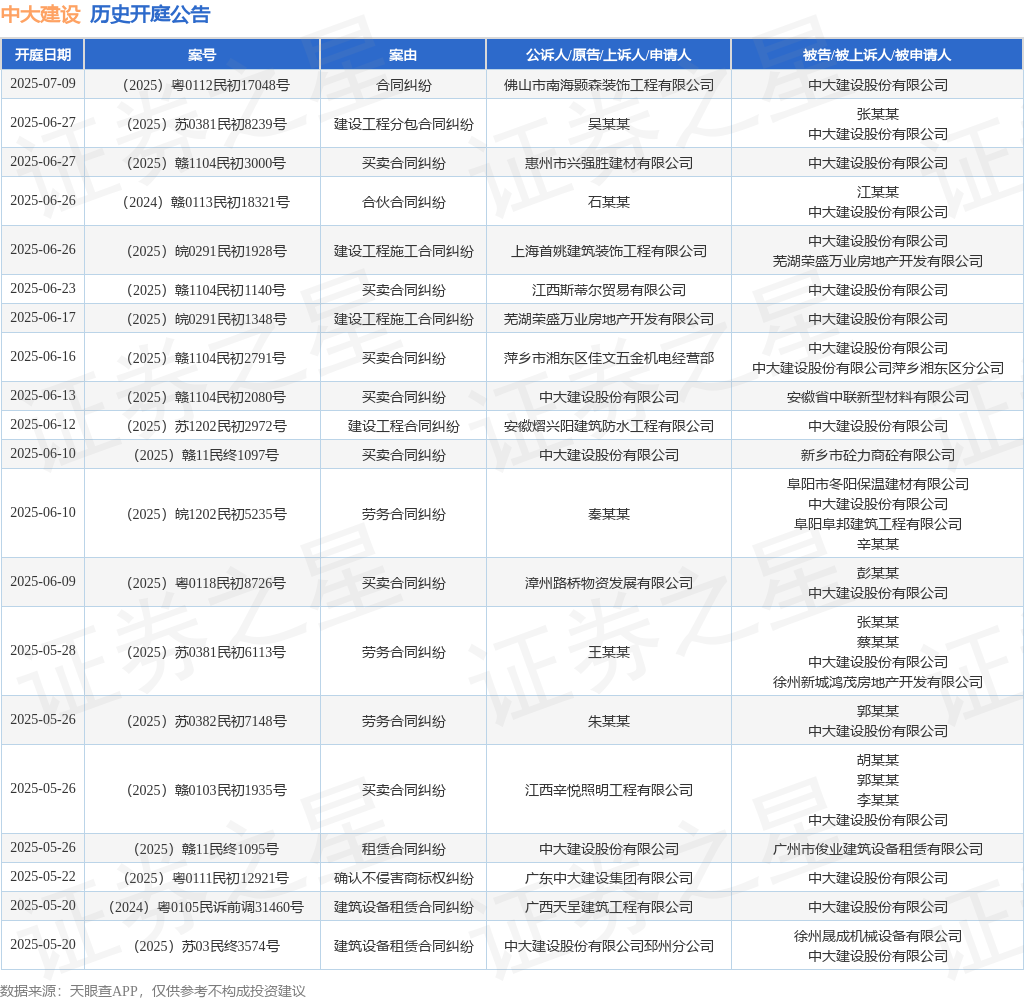This screenshot has height=1000, width=1024.
Task: Click 合伙合同纠纷 cause cell
Action: 404,202
